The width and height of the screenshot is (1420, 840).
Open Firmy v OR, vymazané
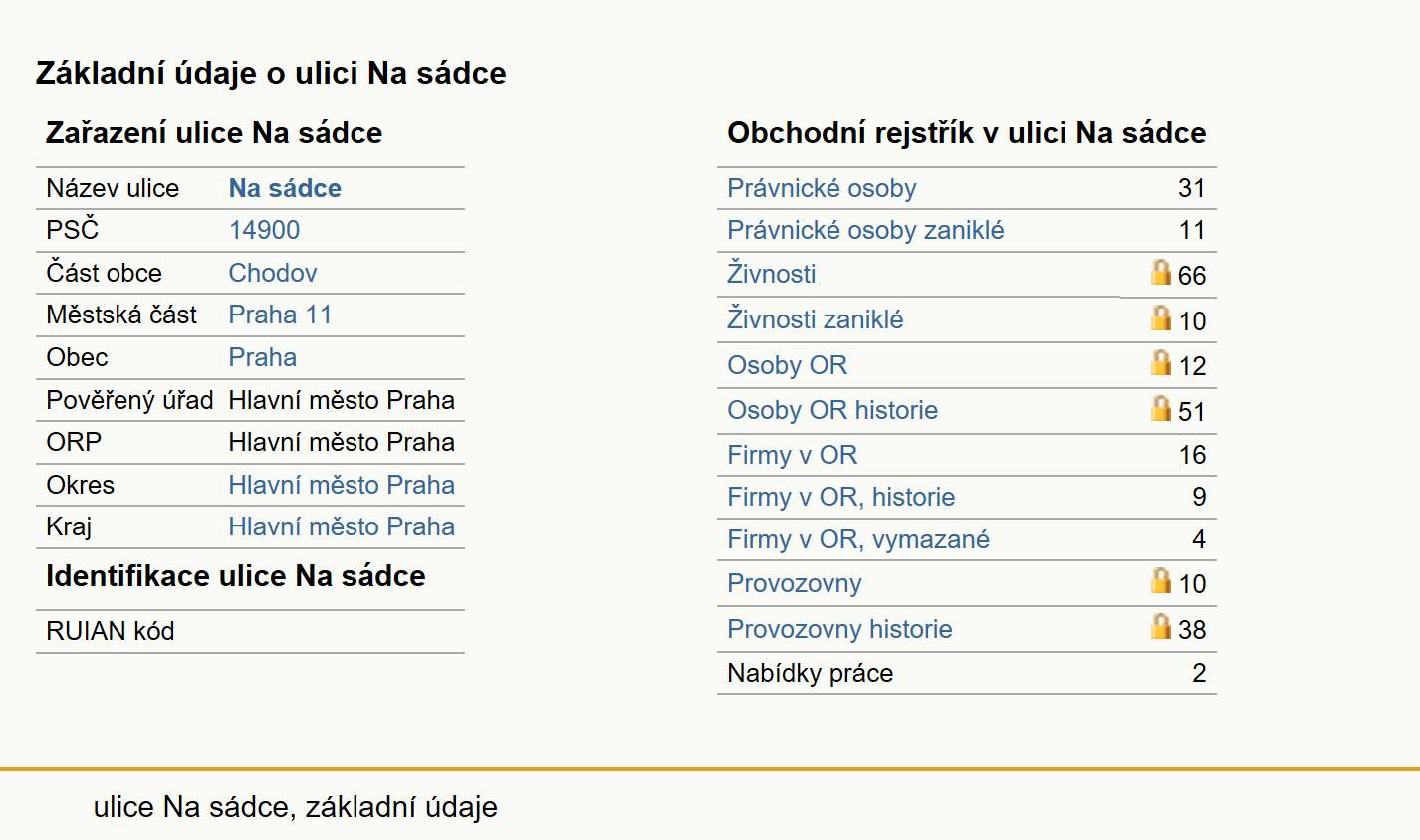coord(858,539)
